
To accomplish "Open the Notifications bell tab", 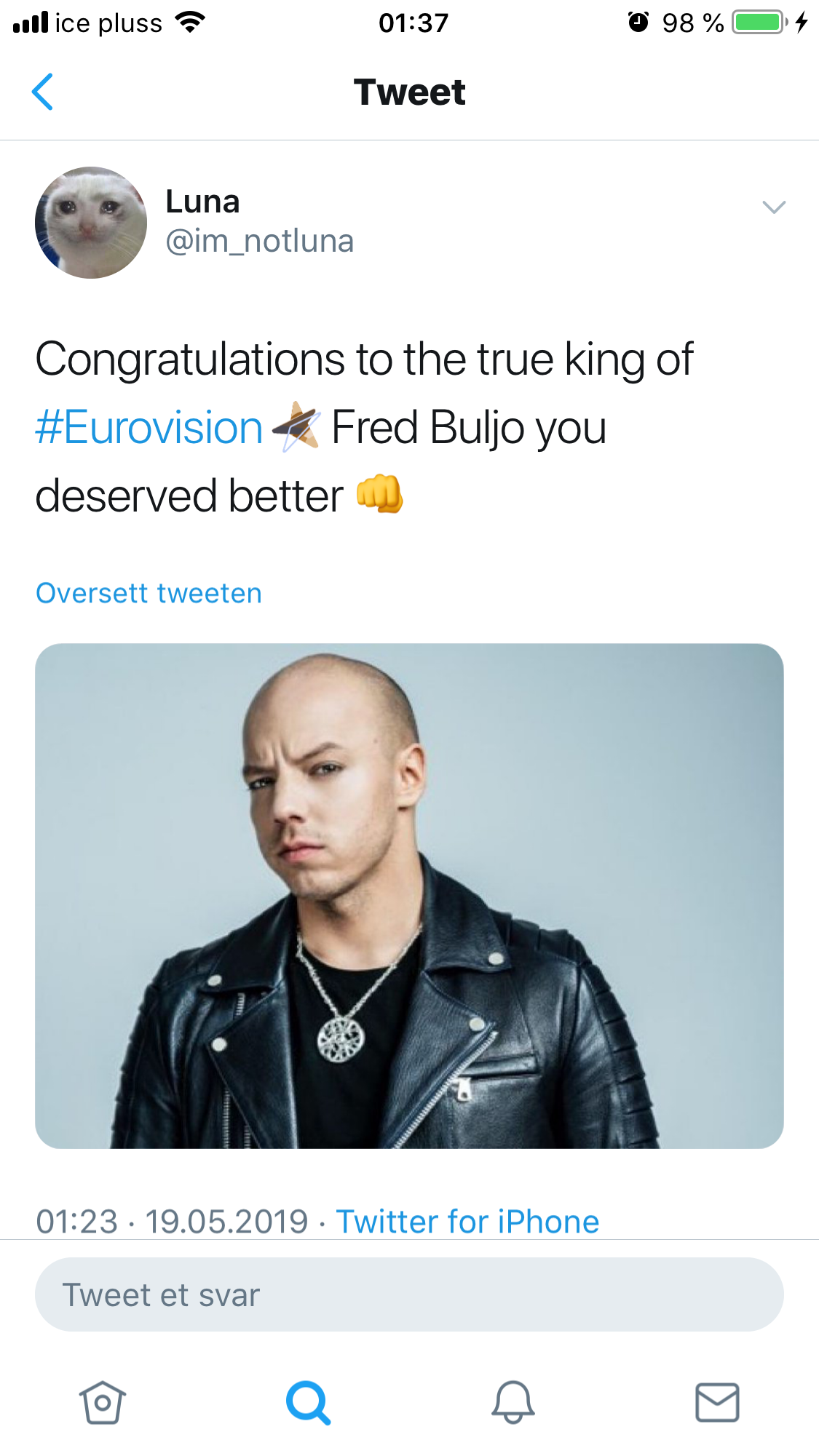I will coord(513,1402).
